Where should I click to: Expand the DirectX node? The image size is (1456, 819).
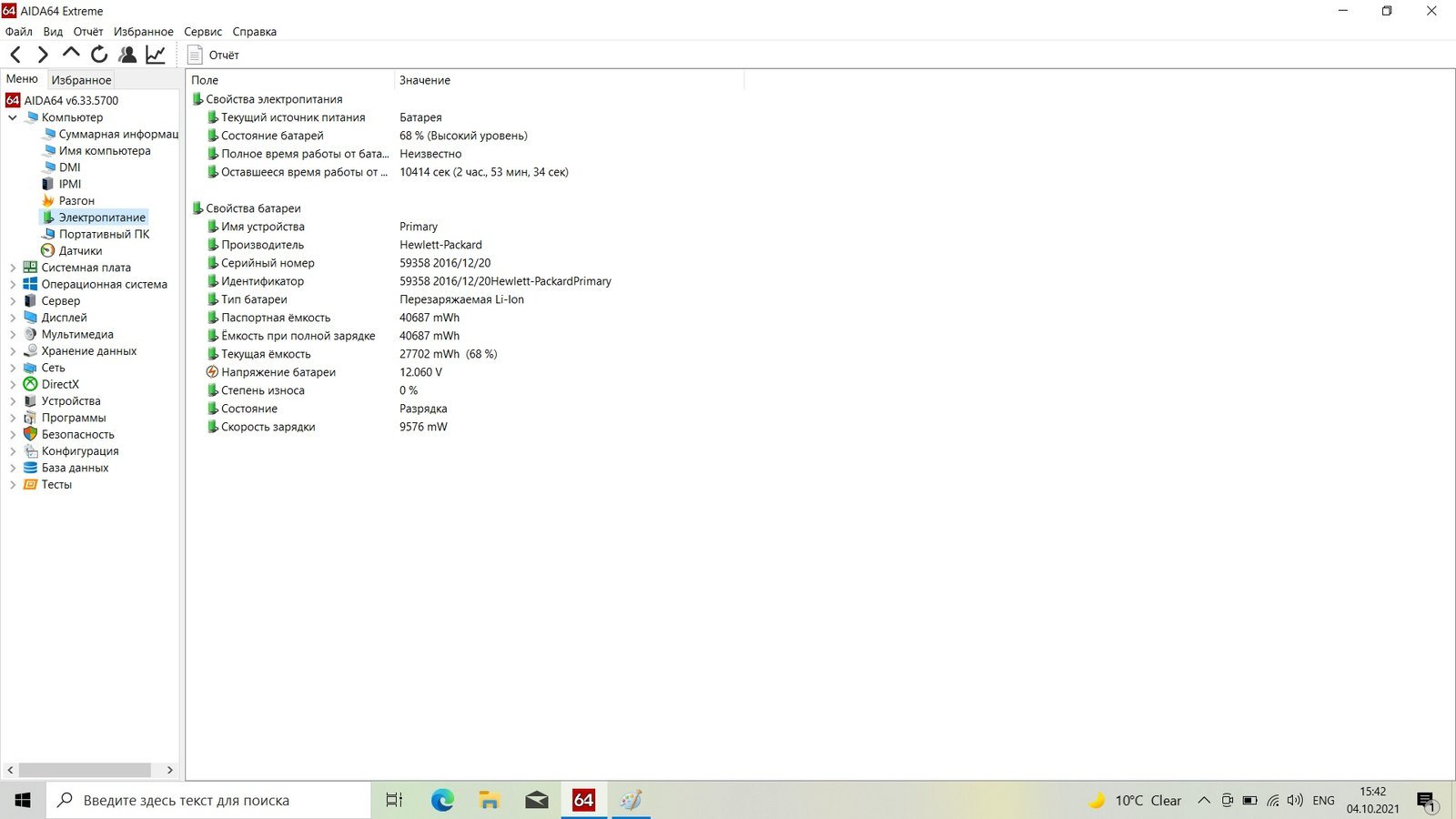pyautogui.click(x=13, y=384)
